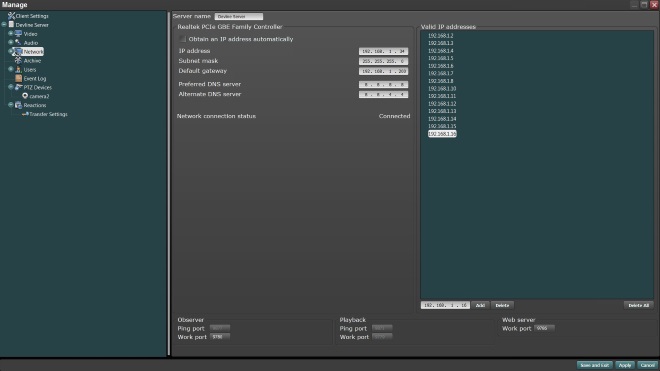Click Add to add IP address
The image size is (660, 371).
(x=480, y=305)
